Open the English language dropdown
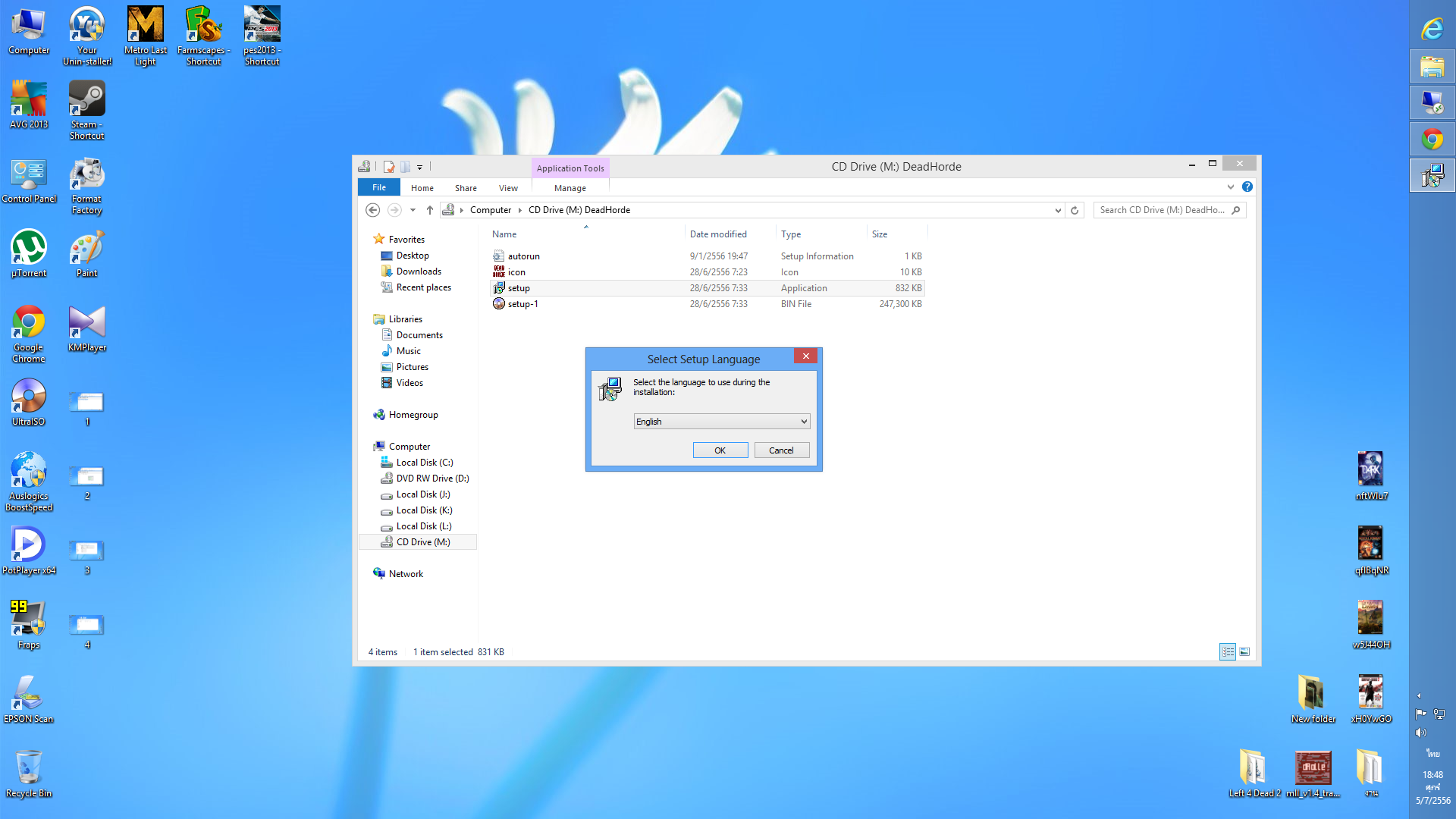 (x=721, y=422)
